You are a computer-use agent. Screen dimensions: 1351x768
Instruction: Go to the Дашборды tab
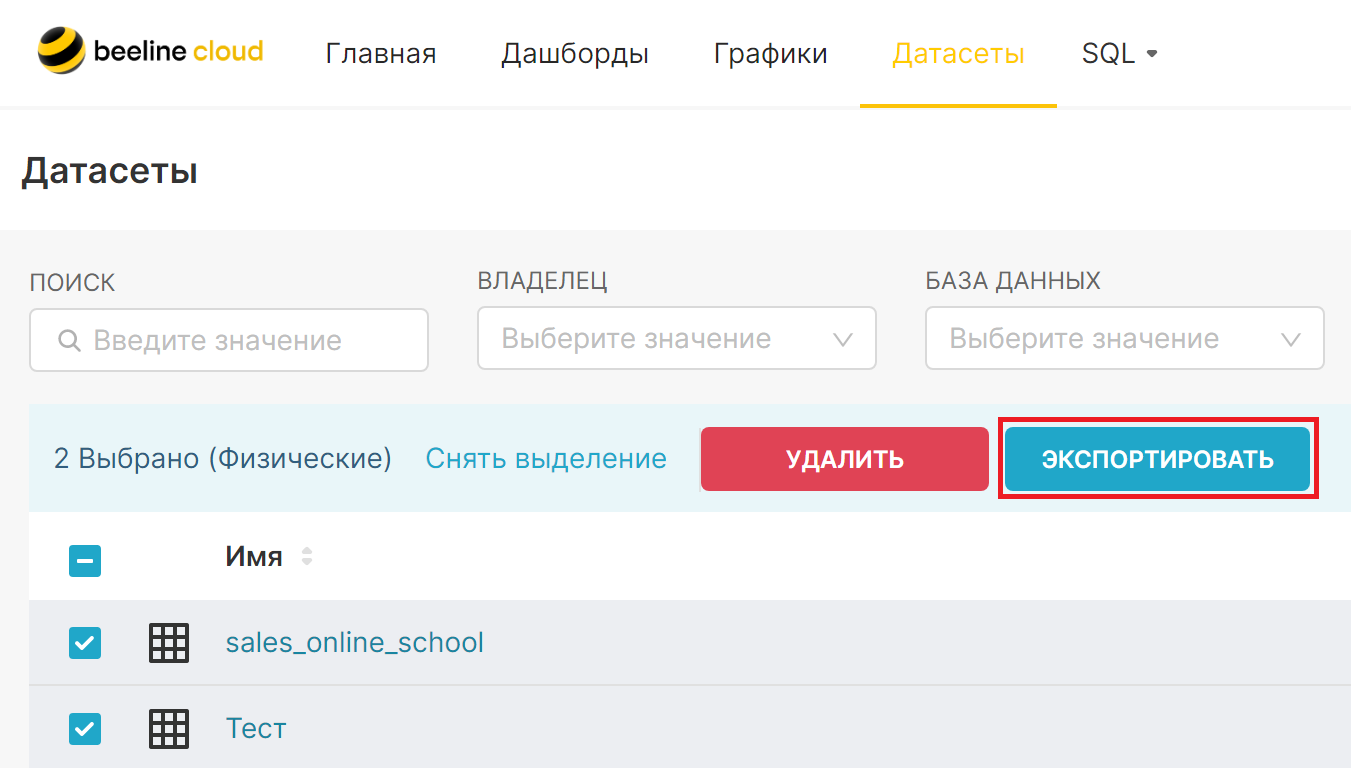[575, 53]
